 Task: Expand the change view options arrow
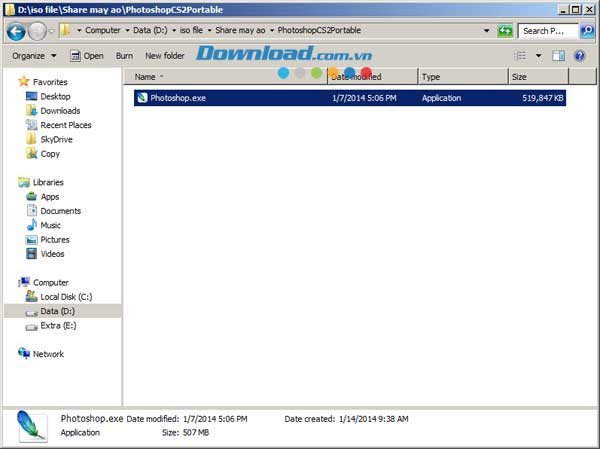[x=538, y=56]
